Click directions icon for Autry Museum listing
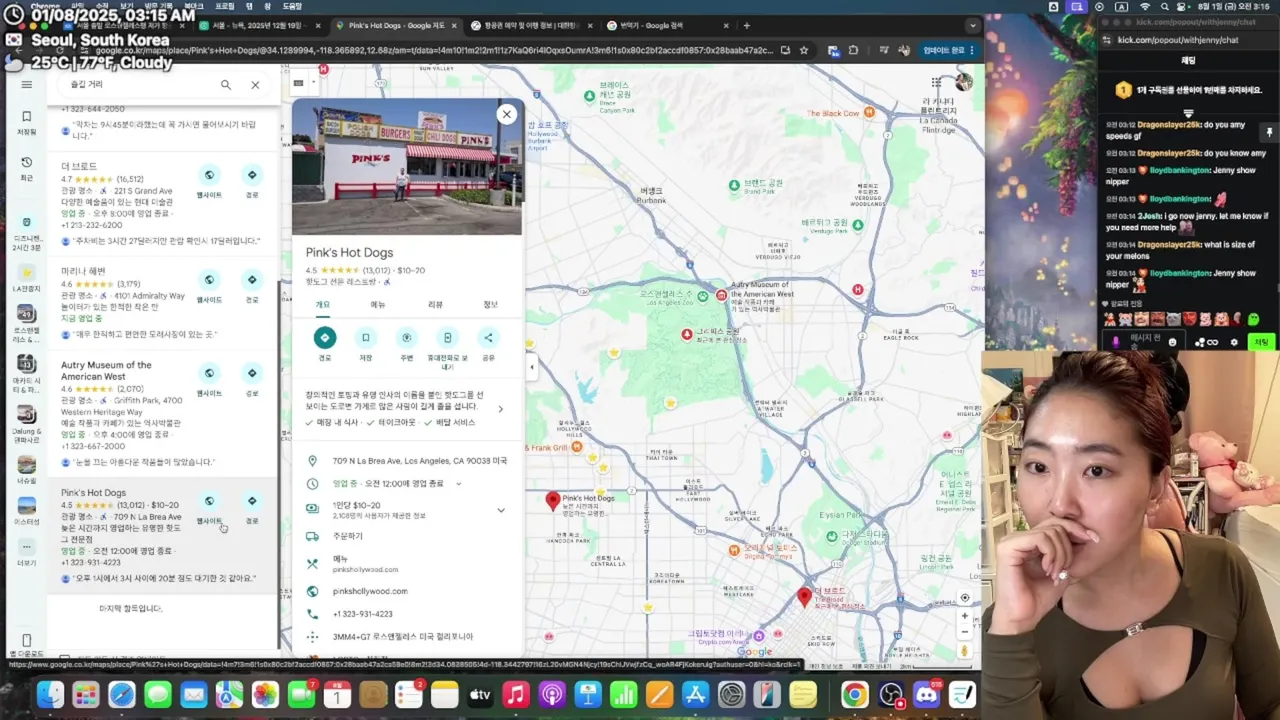 (252, 373)
